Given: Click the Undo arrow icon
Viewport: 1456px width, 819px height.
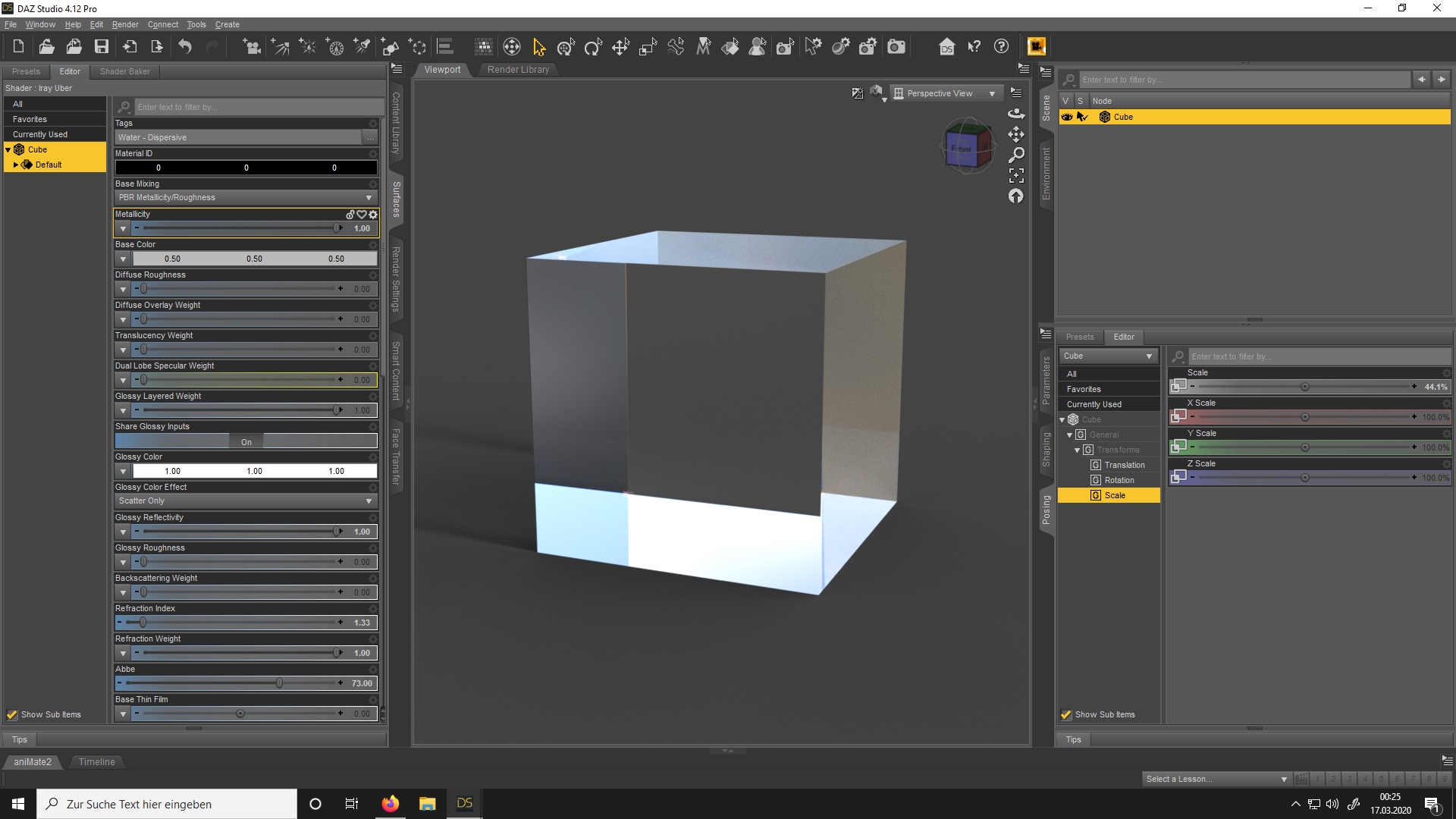Looking at the screenshot, I should click(185, 47).
